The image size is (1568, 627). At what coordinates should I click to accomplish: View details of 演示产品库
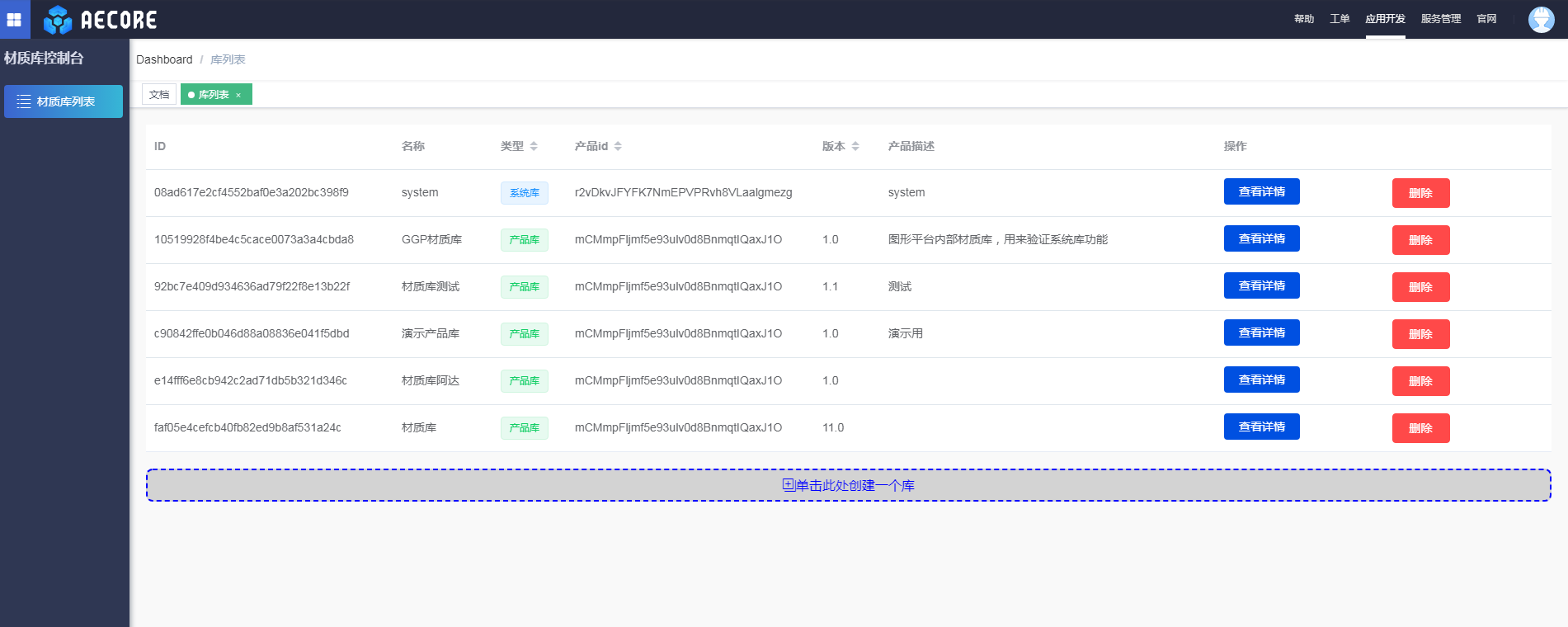[1261, 332]
